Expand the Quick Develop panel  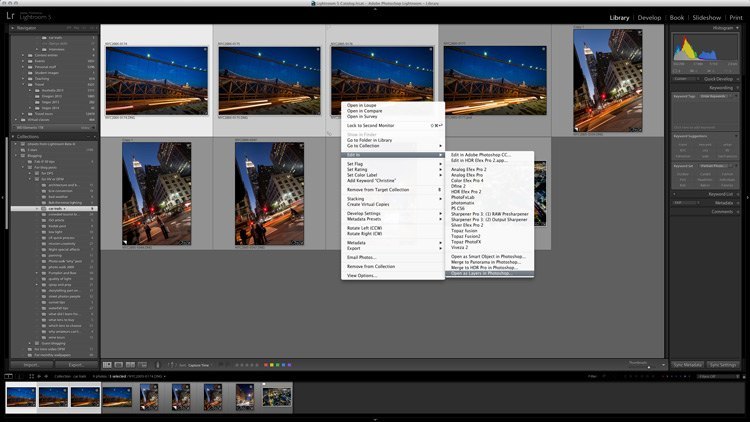738,79
